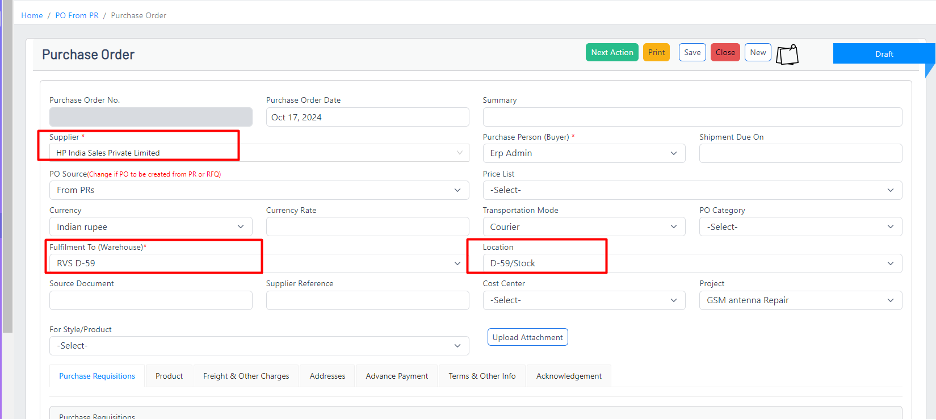The image size is (936, 420).
Task: Click the Summary input field
Action: click(692, 117)
